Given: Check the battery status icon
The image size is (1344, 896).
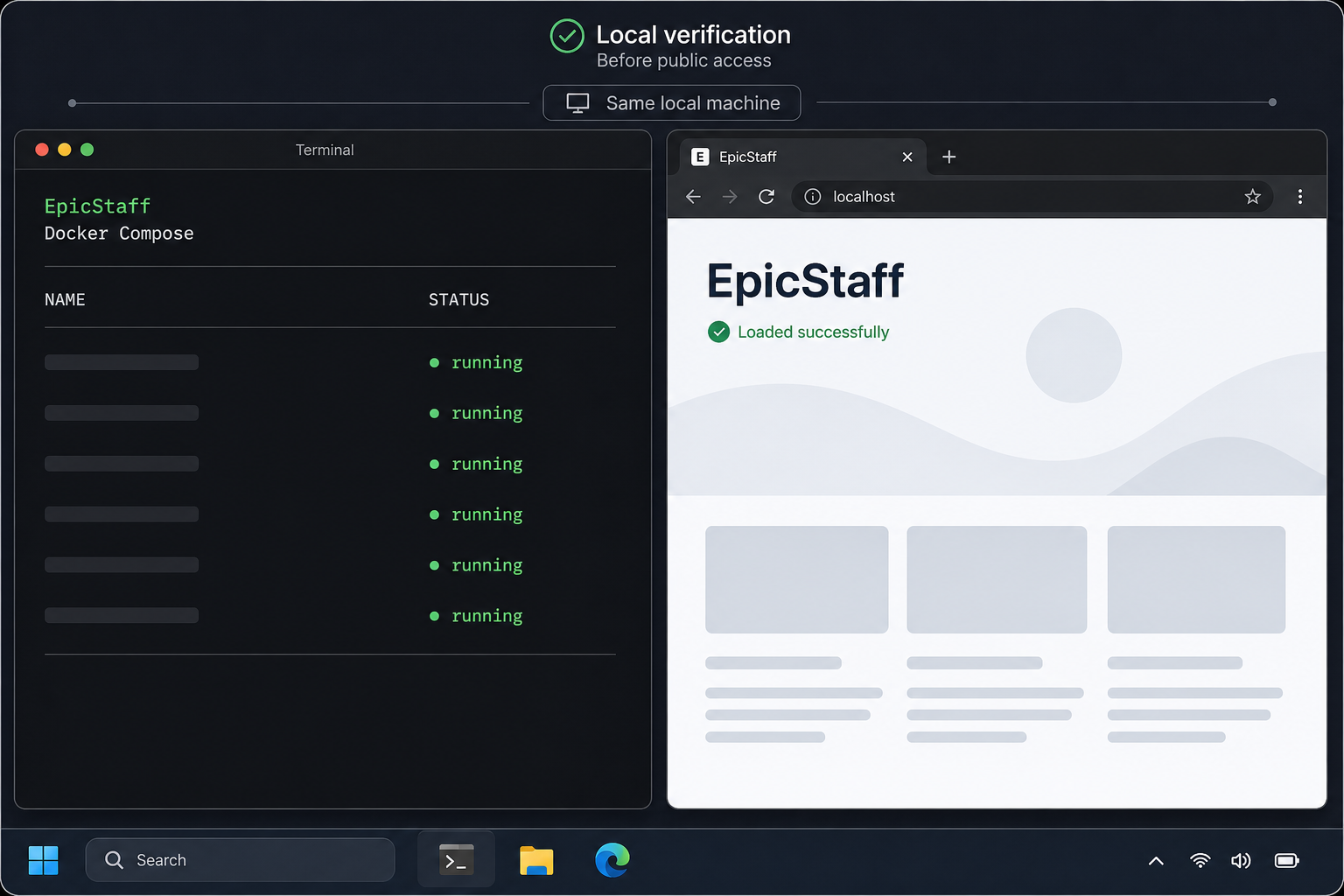Looking at the screenshot, I should tap(1287, 861).
